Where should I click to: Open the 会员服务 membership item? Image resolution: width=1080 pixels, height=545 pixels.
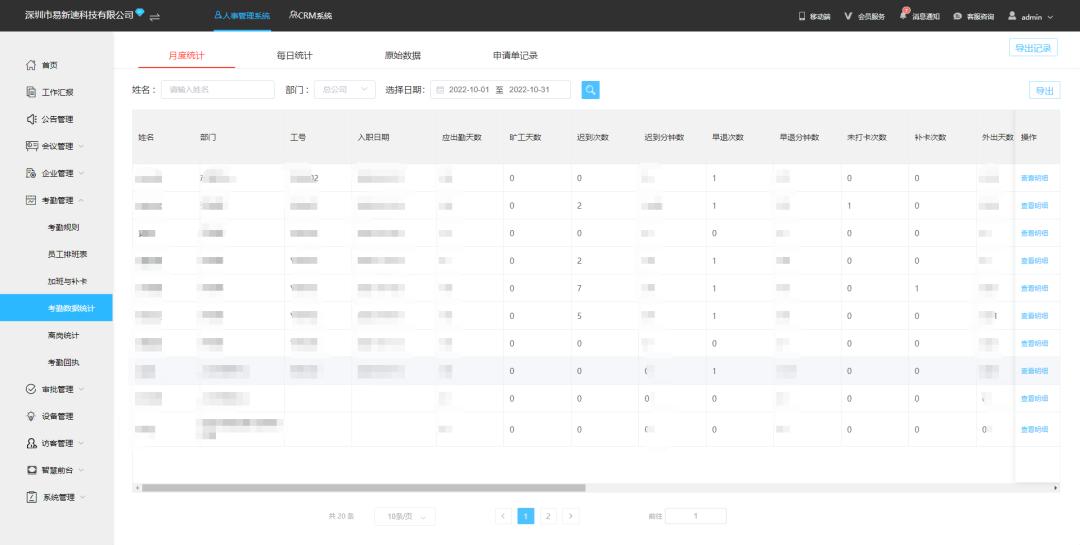coord(864,16)
